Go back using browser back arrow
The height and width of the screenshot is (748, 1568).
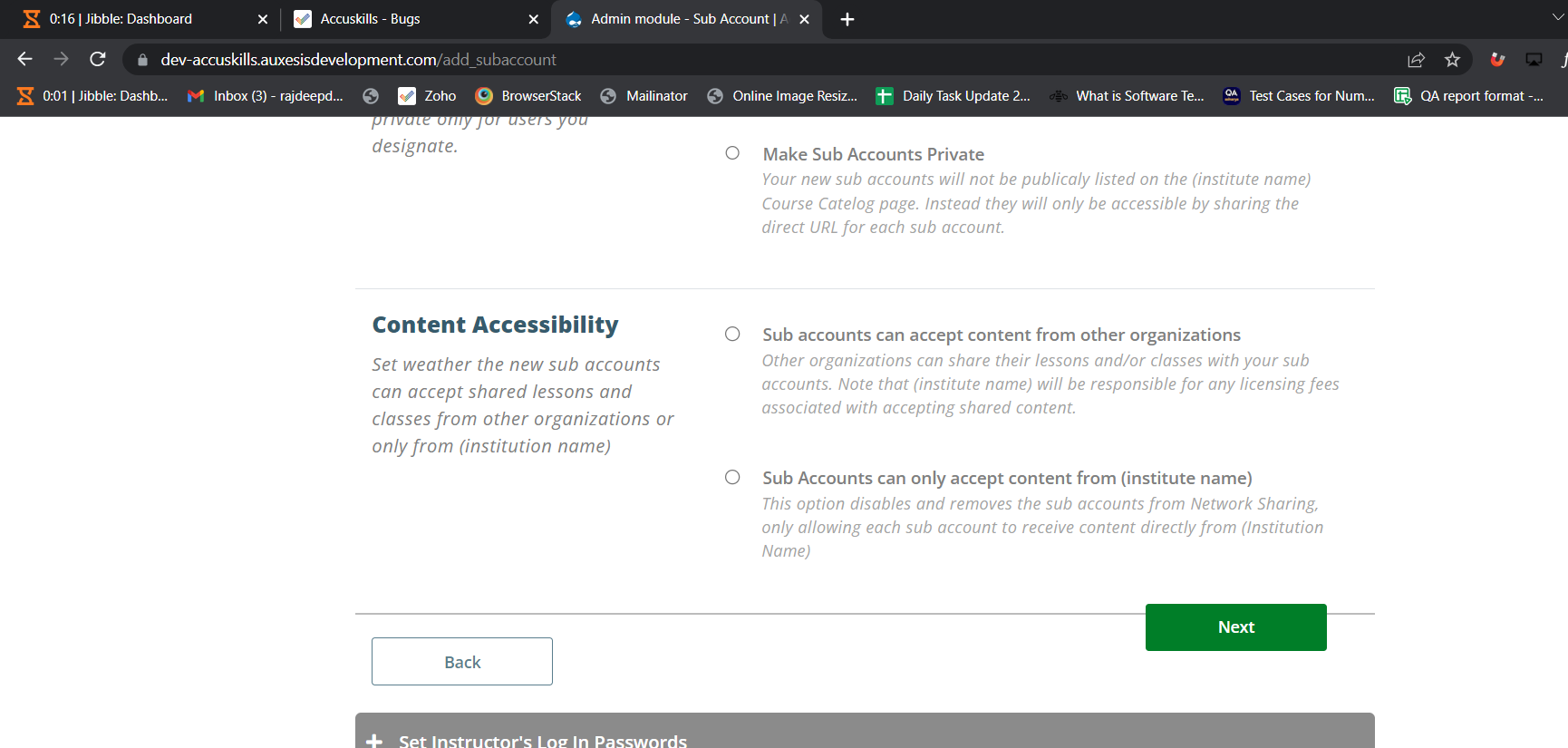point(24,60)
